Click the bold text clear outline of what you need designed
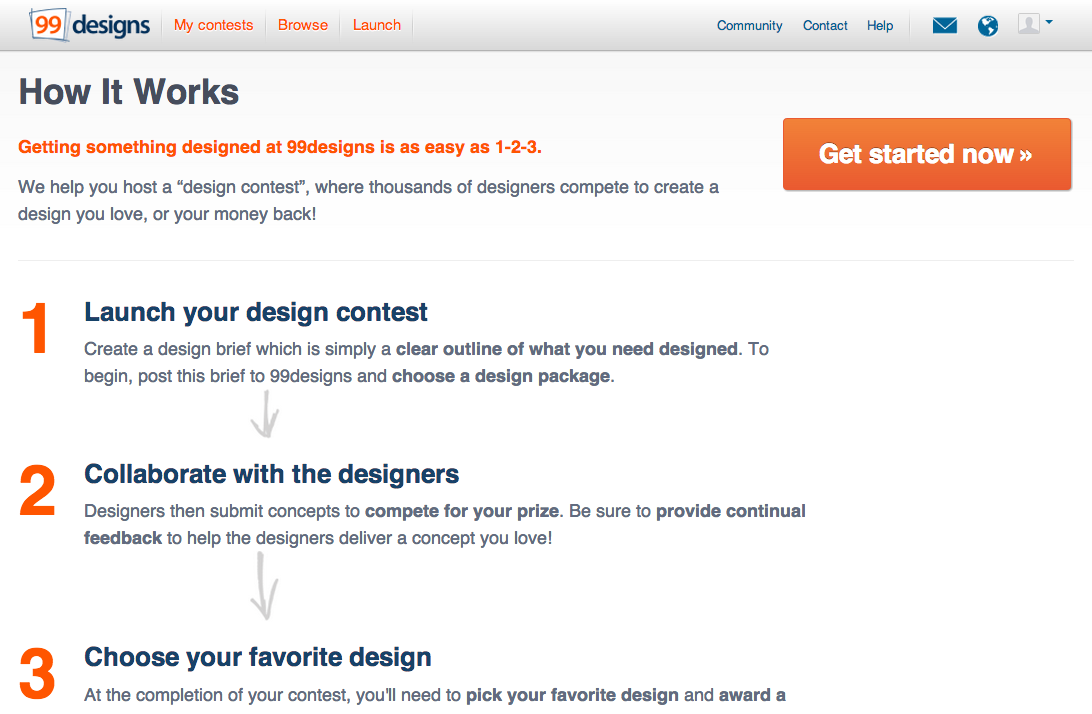Screen dimensions: 1092x714 [567, 349]
